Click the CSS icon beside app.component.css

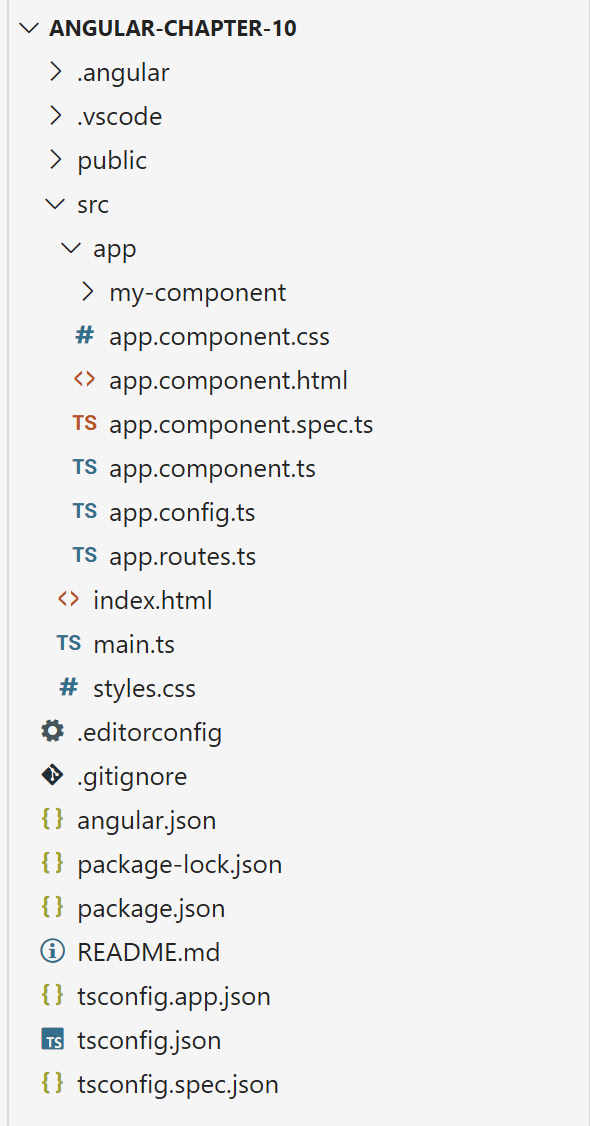pos(83,335)
